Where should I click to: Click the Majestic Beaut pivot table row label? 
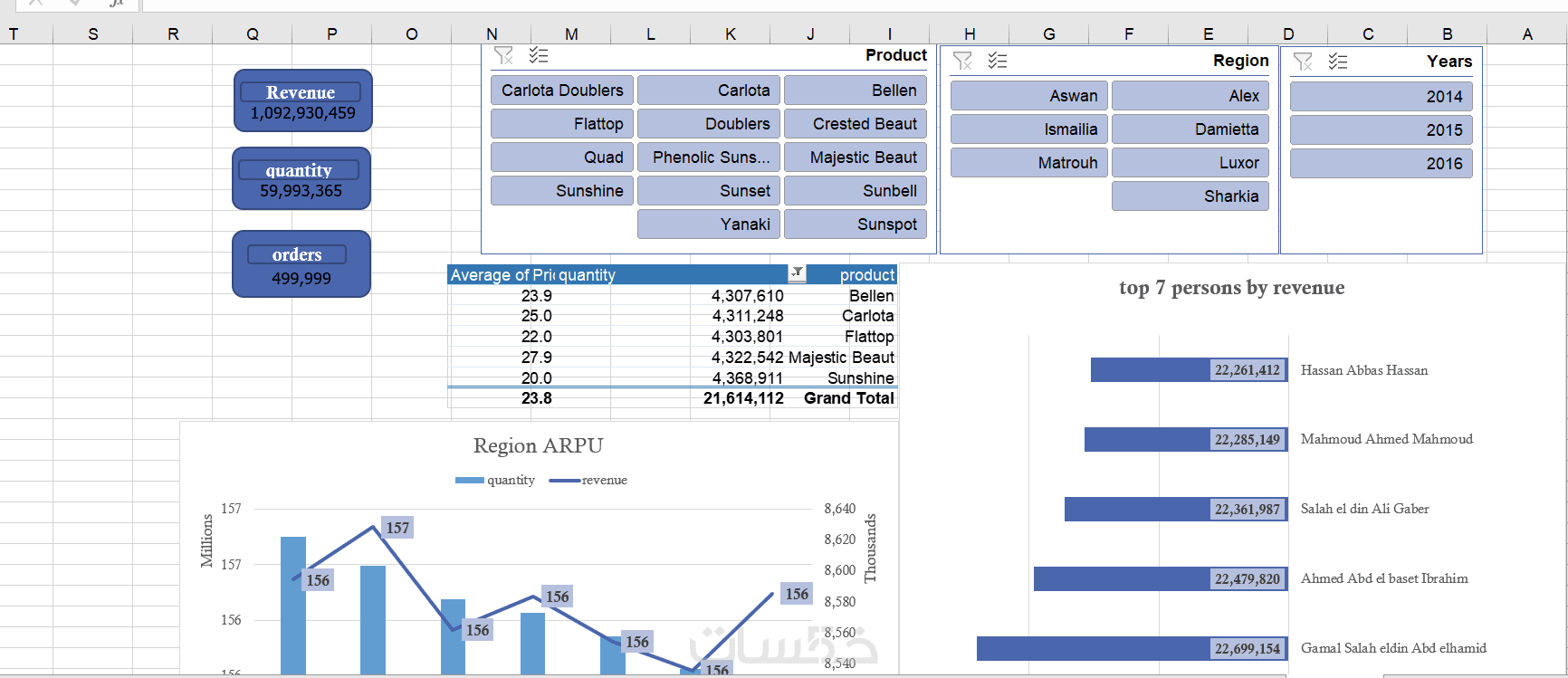tap(841, 358)
